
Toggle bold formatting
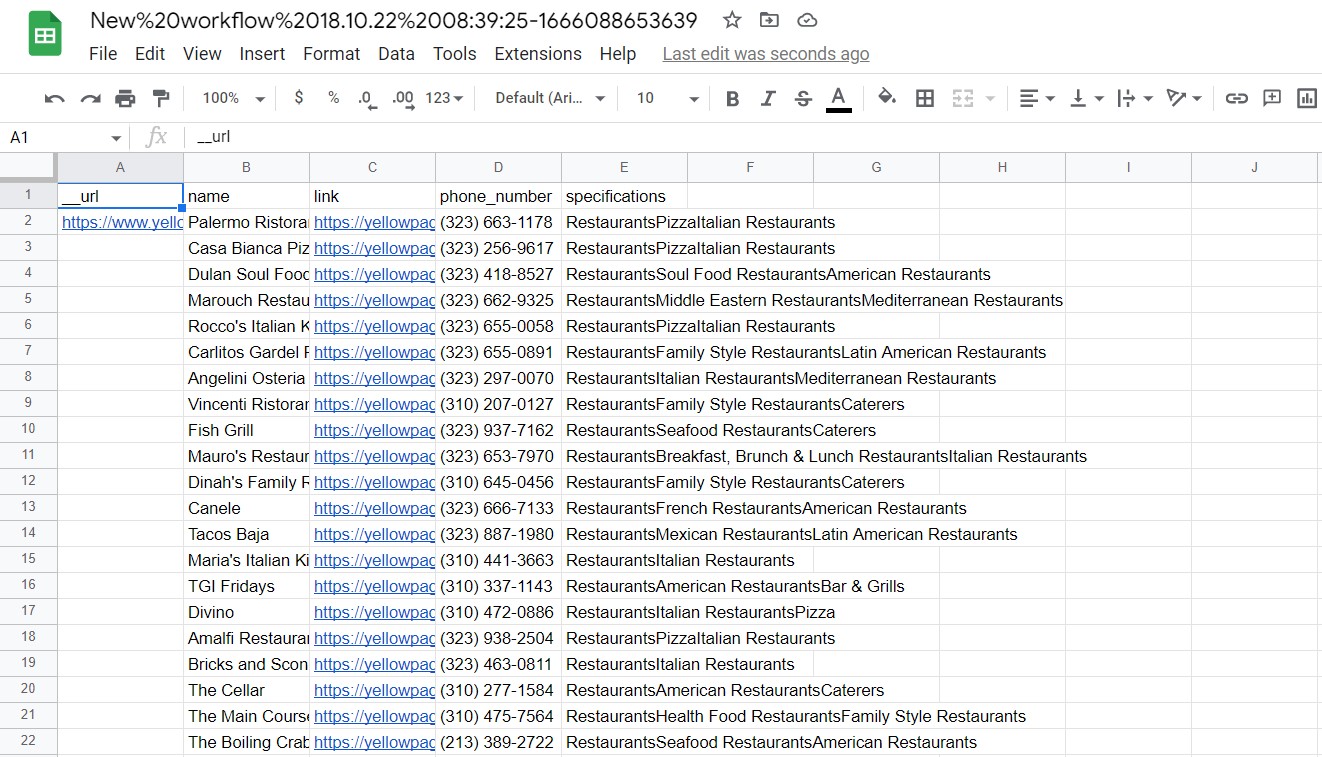[x=732, y=98]
